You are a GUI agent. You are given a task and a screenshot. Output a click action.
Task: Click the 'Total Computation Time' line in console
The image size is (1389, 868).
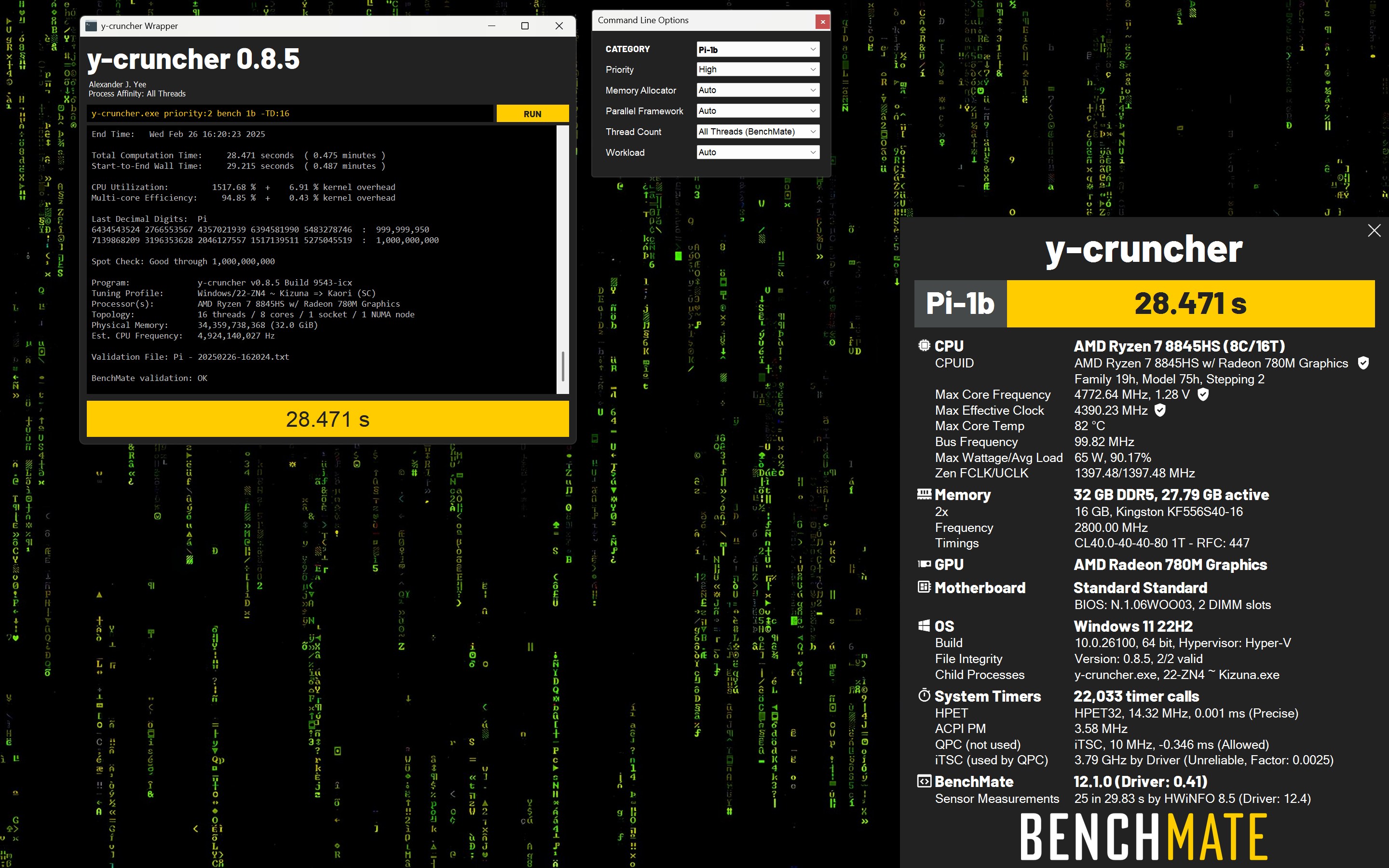pos(238,156)
